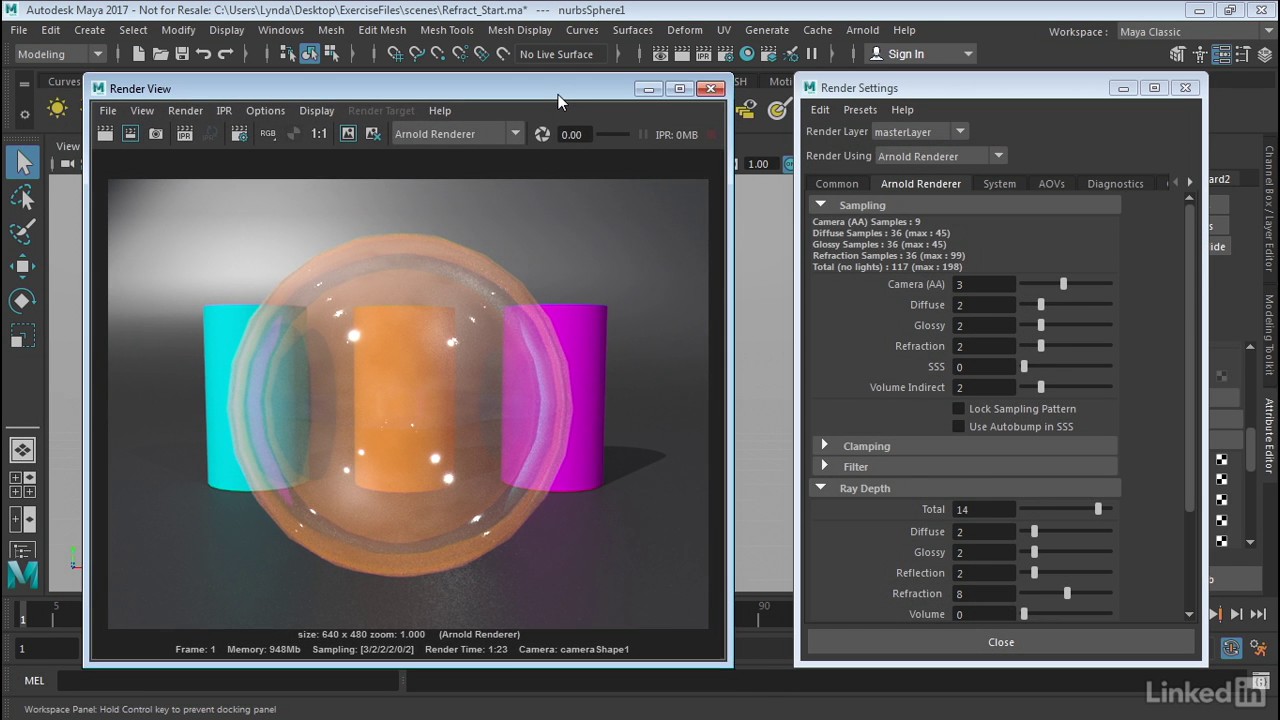This screenshot has width=1280, height=720.
Task: Remove image from Render View
Action: tap(373, 134)
